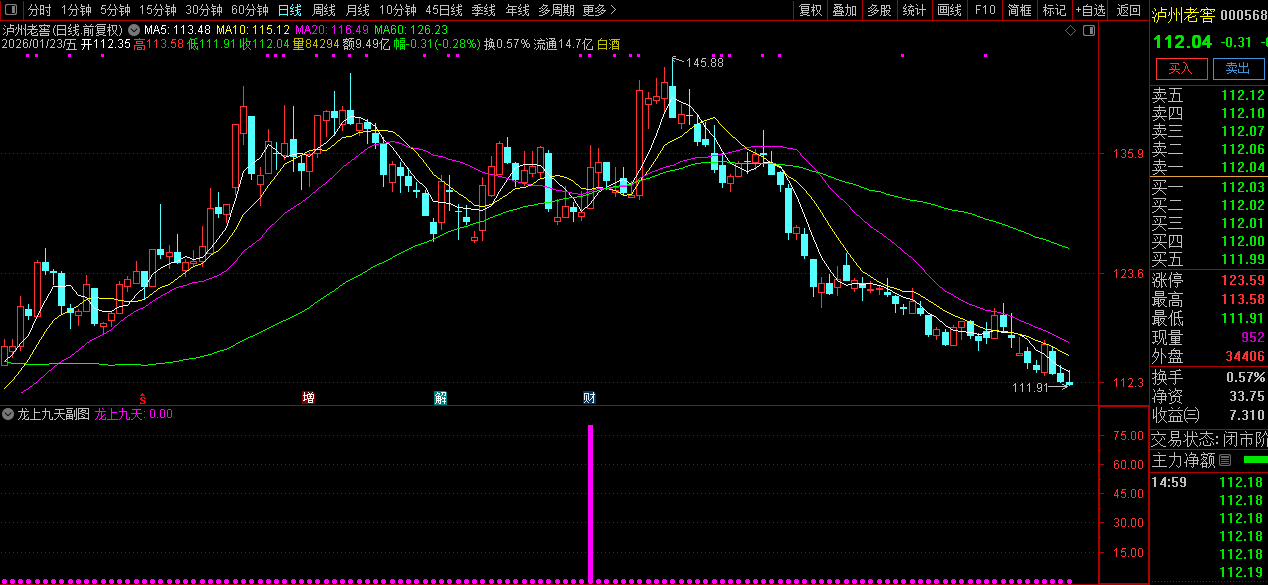
Task: Toggle the 简框 simple frame
Action: coord(1020,10)
